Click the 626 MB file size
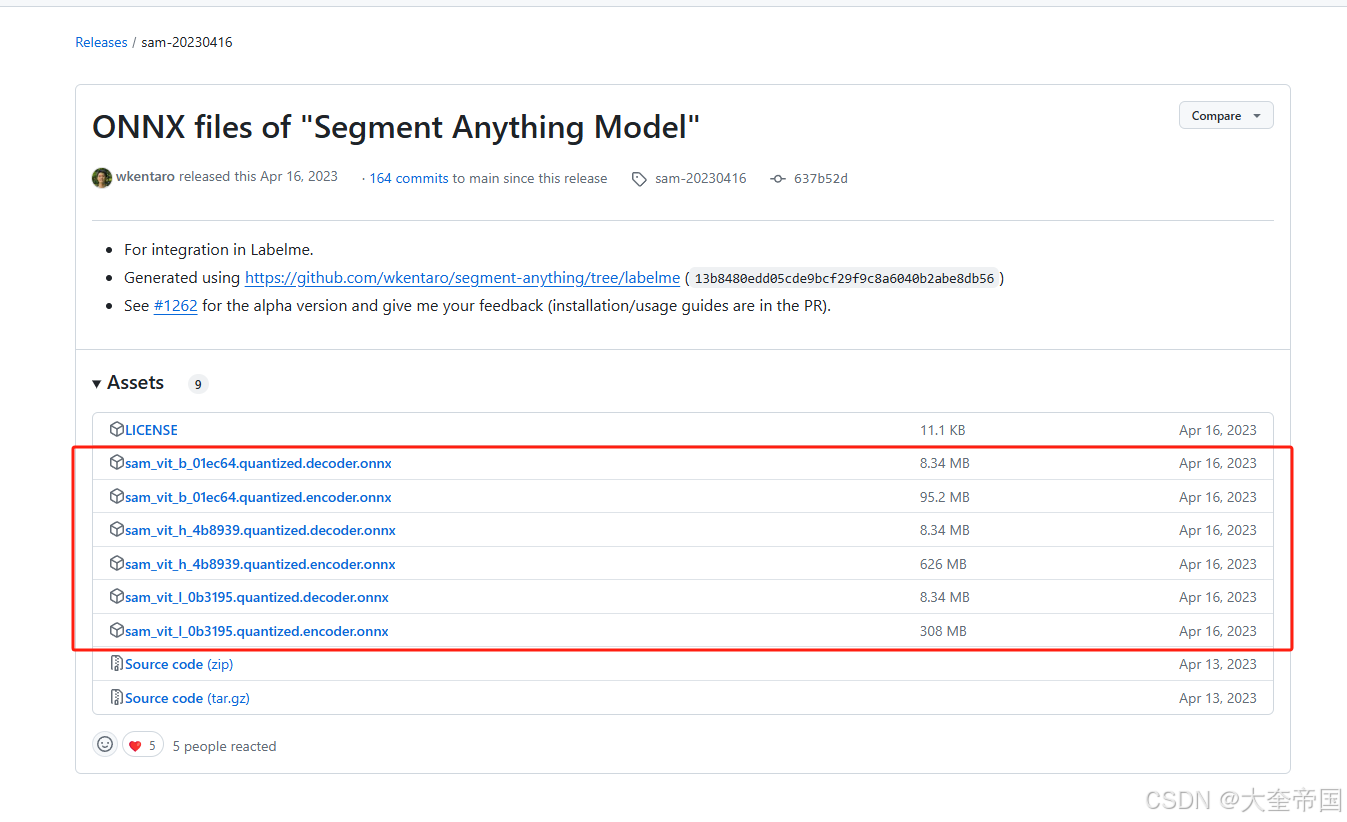 click(943, 564)
